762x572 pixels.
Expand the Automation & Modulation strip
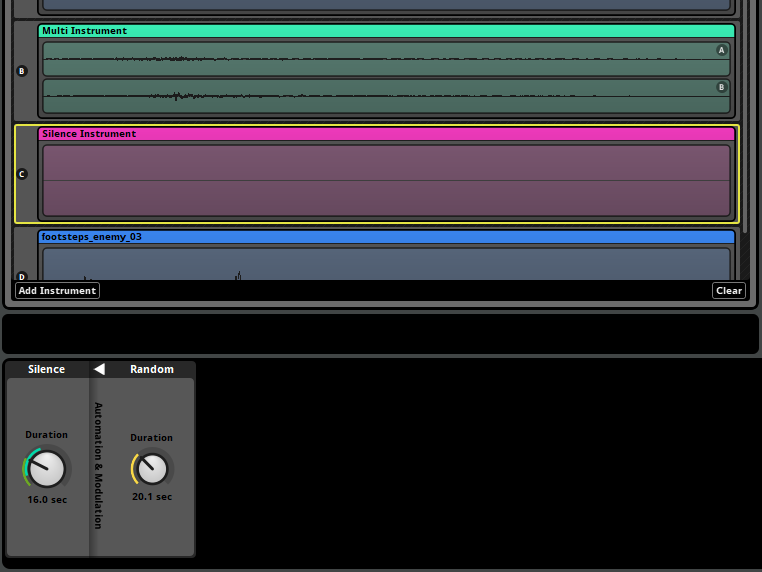[98, 465]
